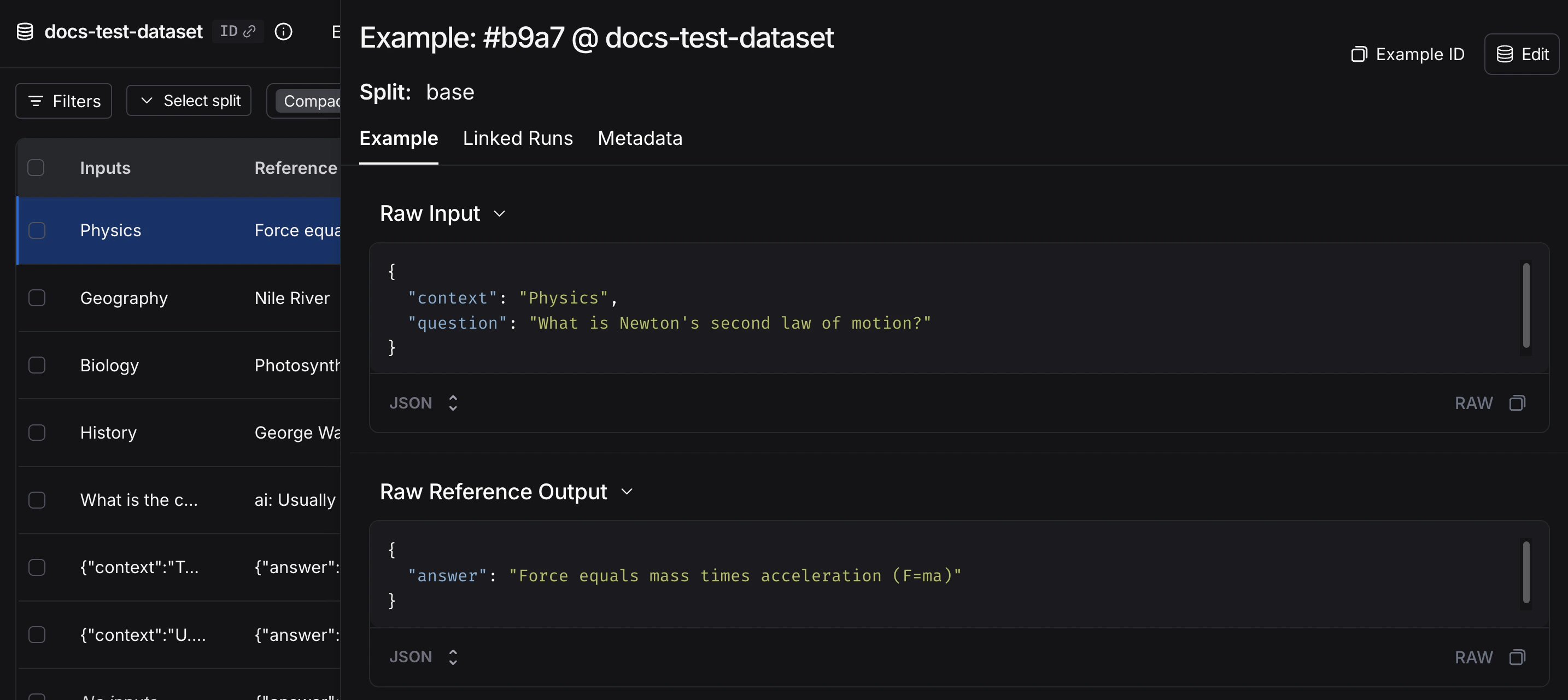Click the Edit button
1568x700 pixels.
tap(1522, 54)
